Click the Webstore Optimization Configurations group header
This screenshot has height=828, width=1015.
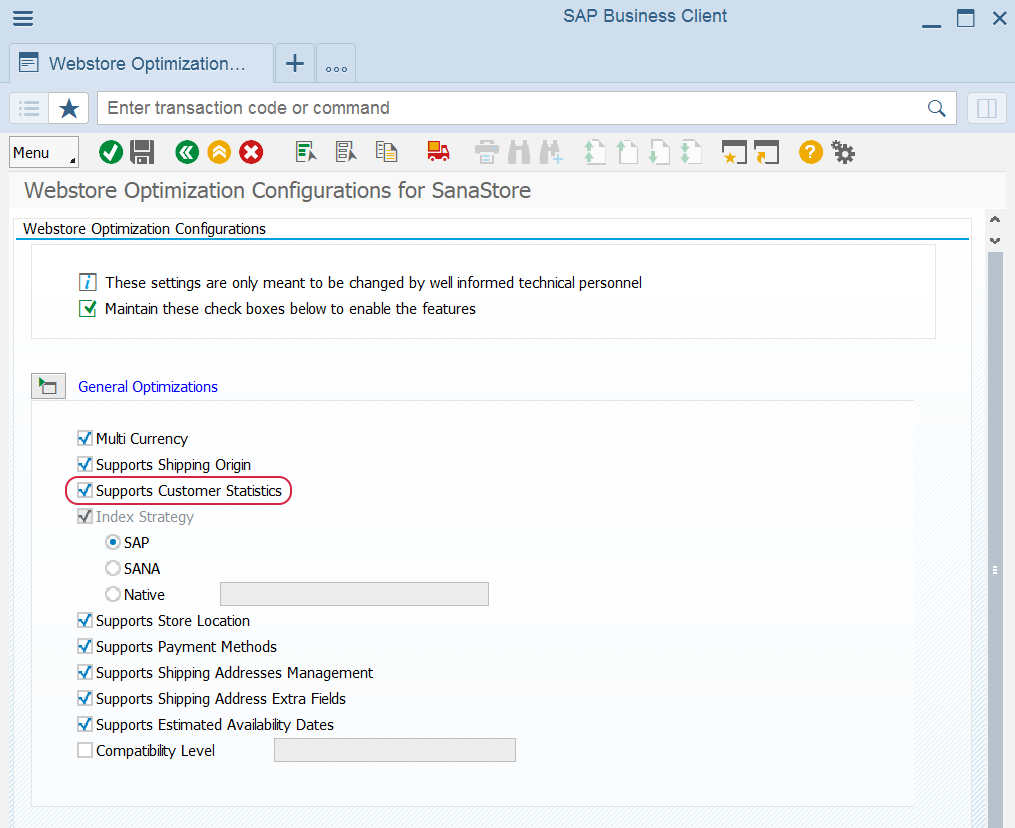144,229
